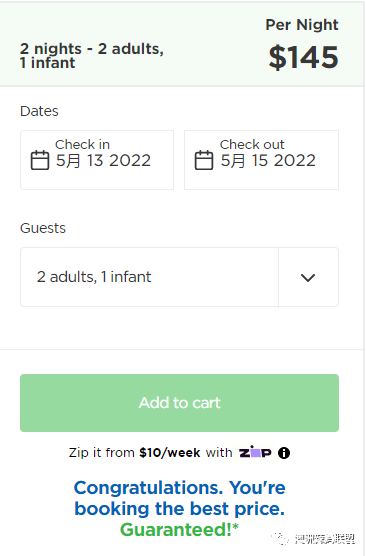366x556 pixels.
Task: Expand the Guests chevron arrow
Action: [x=308, y=277]
